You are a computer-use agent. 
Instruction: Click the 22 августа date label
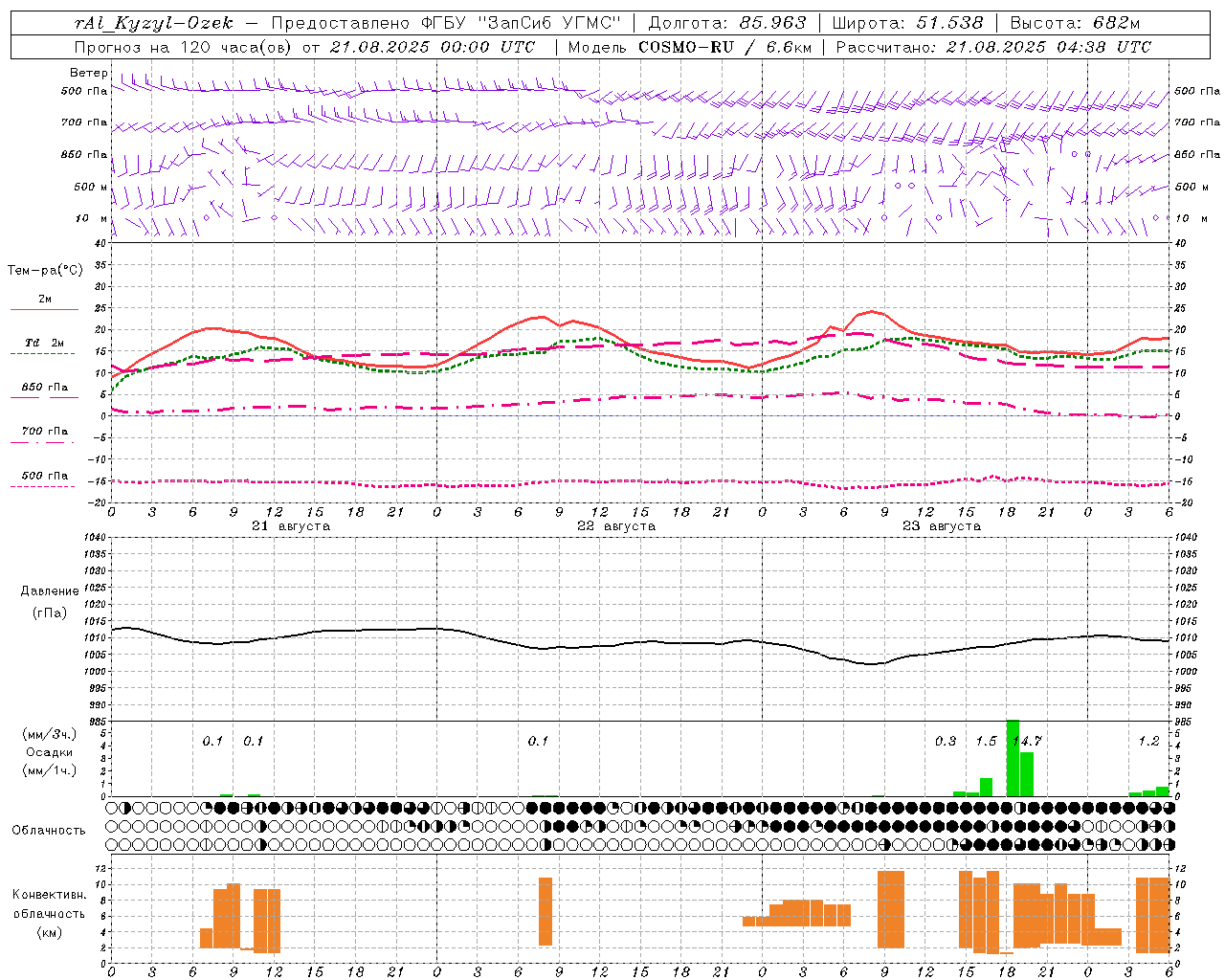pyautogui.click(x=616, y=525)
